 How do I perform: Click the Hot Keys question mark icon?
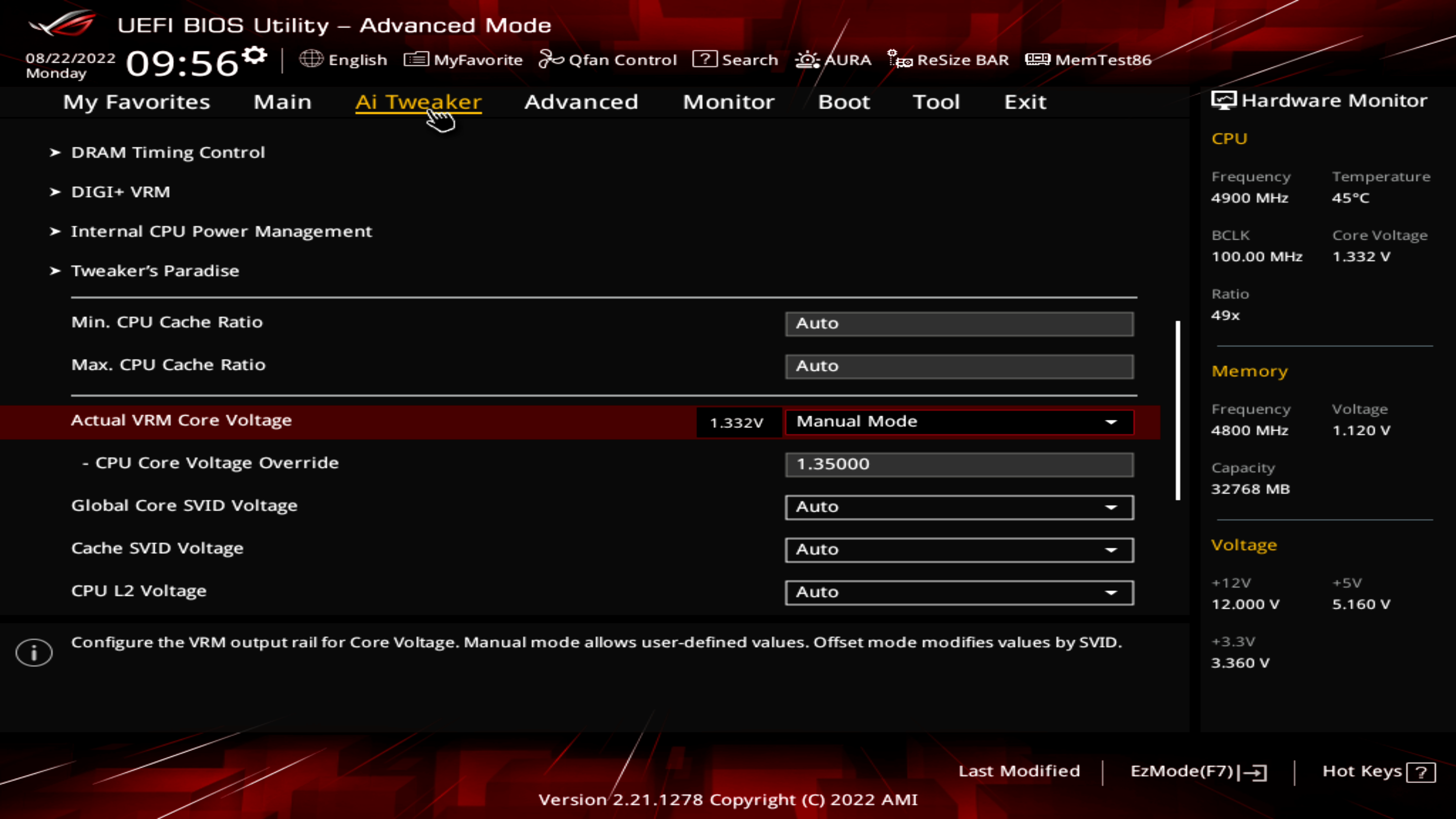[1421, 772]
